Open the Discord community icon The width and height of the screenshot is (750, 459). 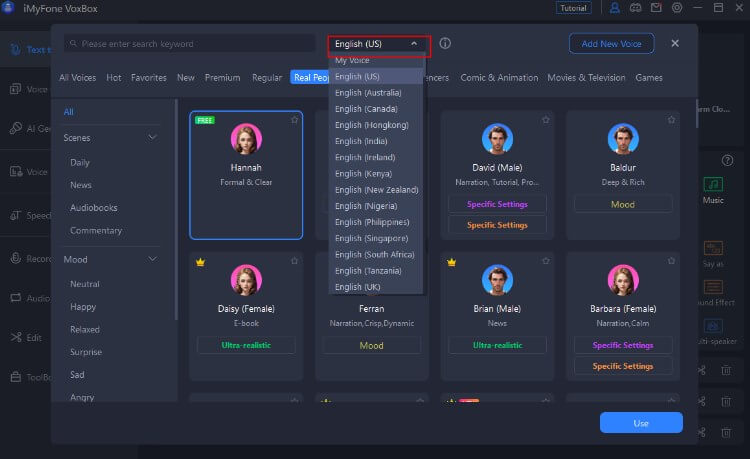[635, 8]
